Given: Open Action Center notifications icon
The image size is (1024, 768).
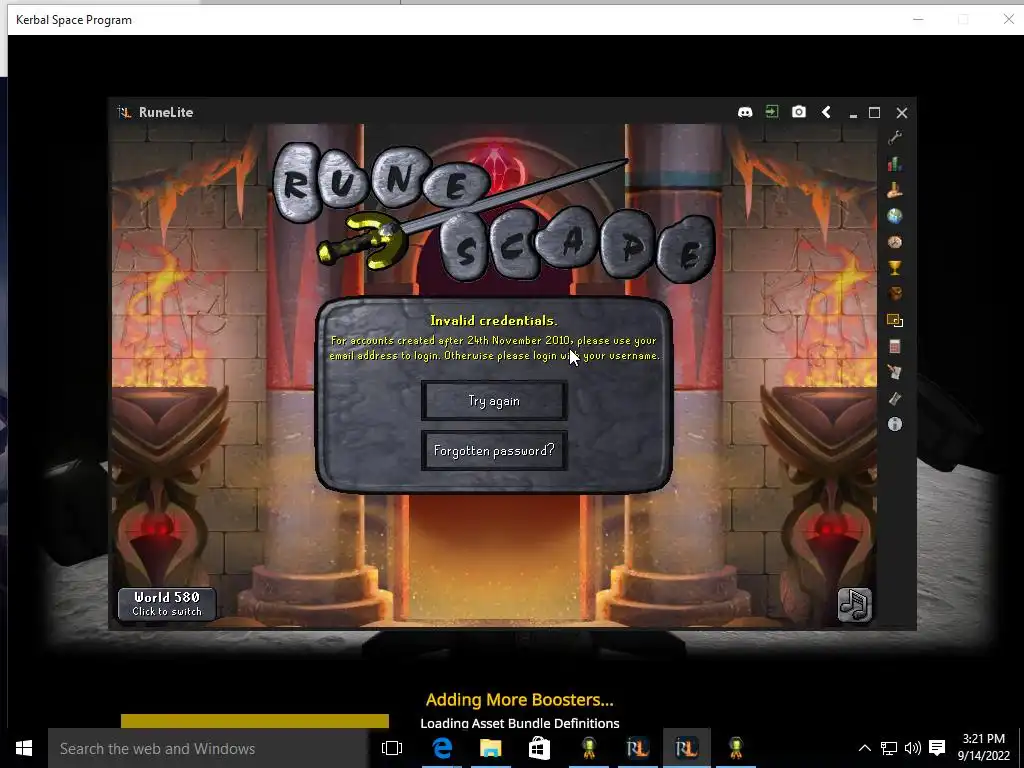Looking at the screenshot, I should 937,748.
